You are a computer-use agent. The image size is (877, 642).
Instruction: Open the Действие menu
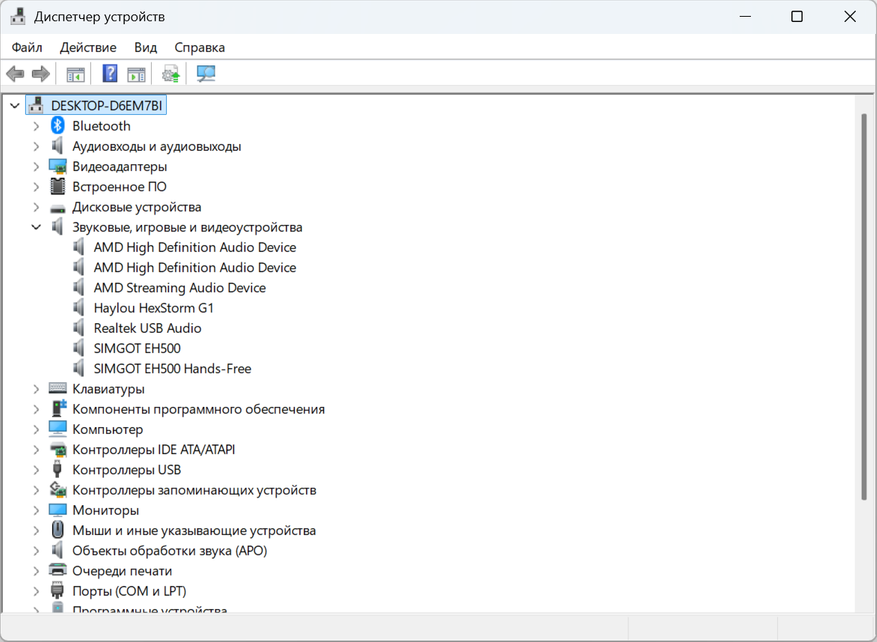pos(88,48)
